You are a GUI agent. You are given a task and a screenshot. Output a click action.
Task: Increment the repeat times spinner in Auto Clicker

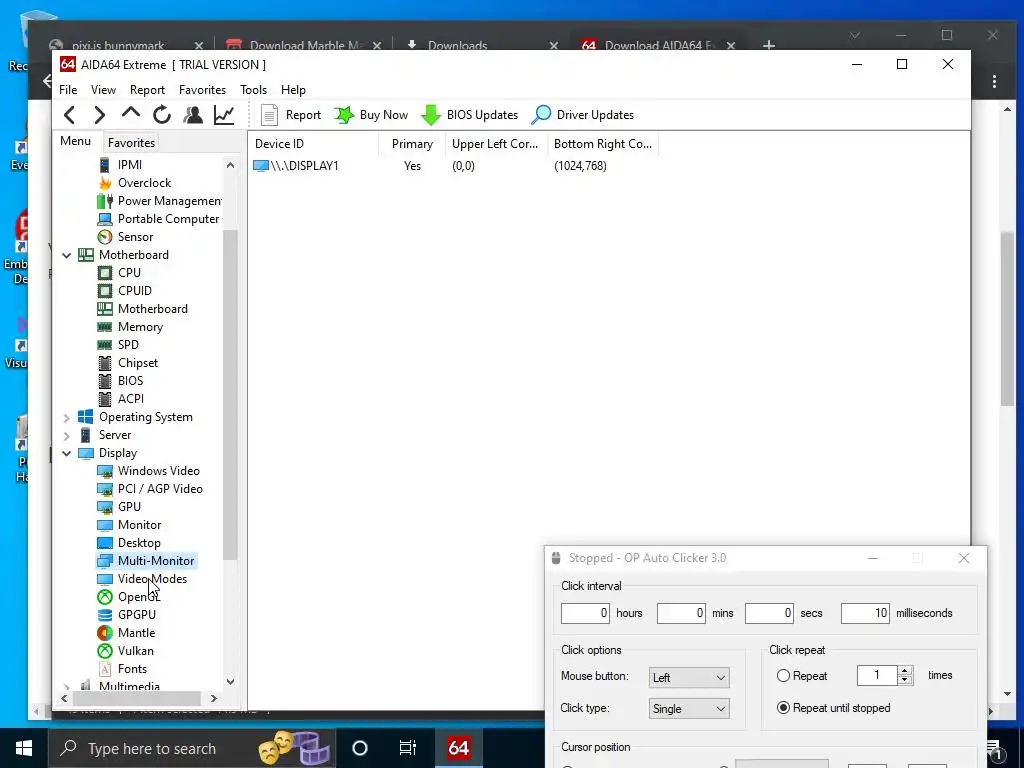905,670
